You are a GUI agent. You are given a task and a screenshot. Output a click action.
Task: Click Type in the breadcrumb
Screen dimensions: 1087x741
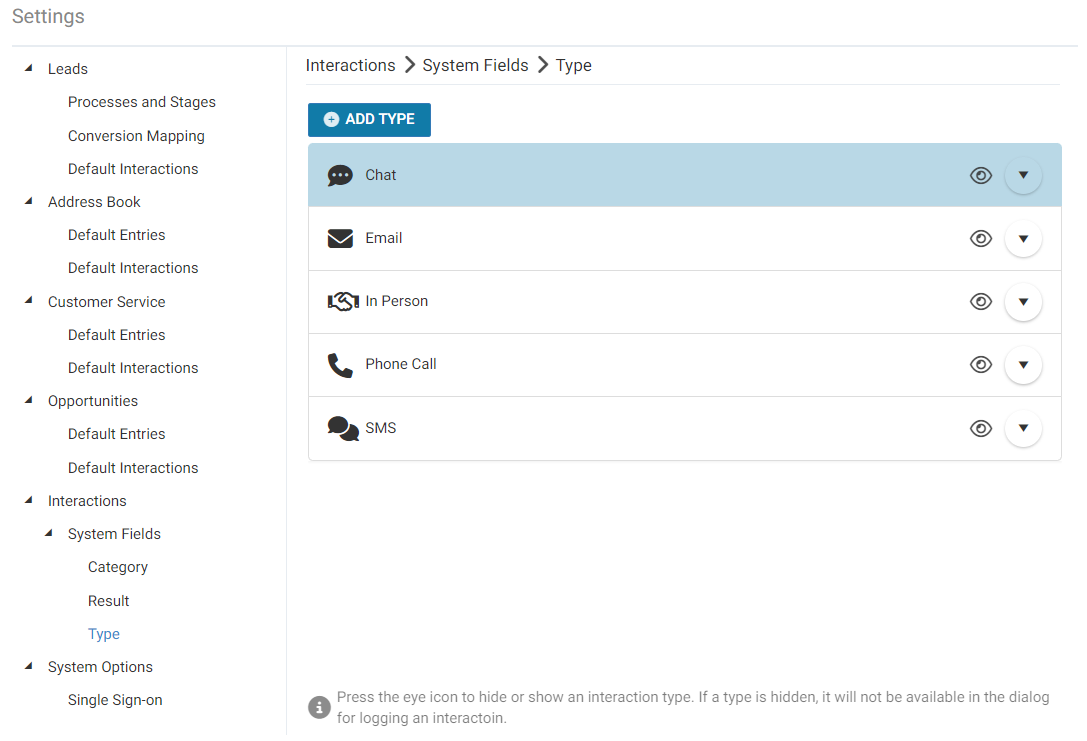click(x=573, y=65)
